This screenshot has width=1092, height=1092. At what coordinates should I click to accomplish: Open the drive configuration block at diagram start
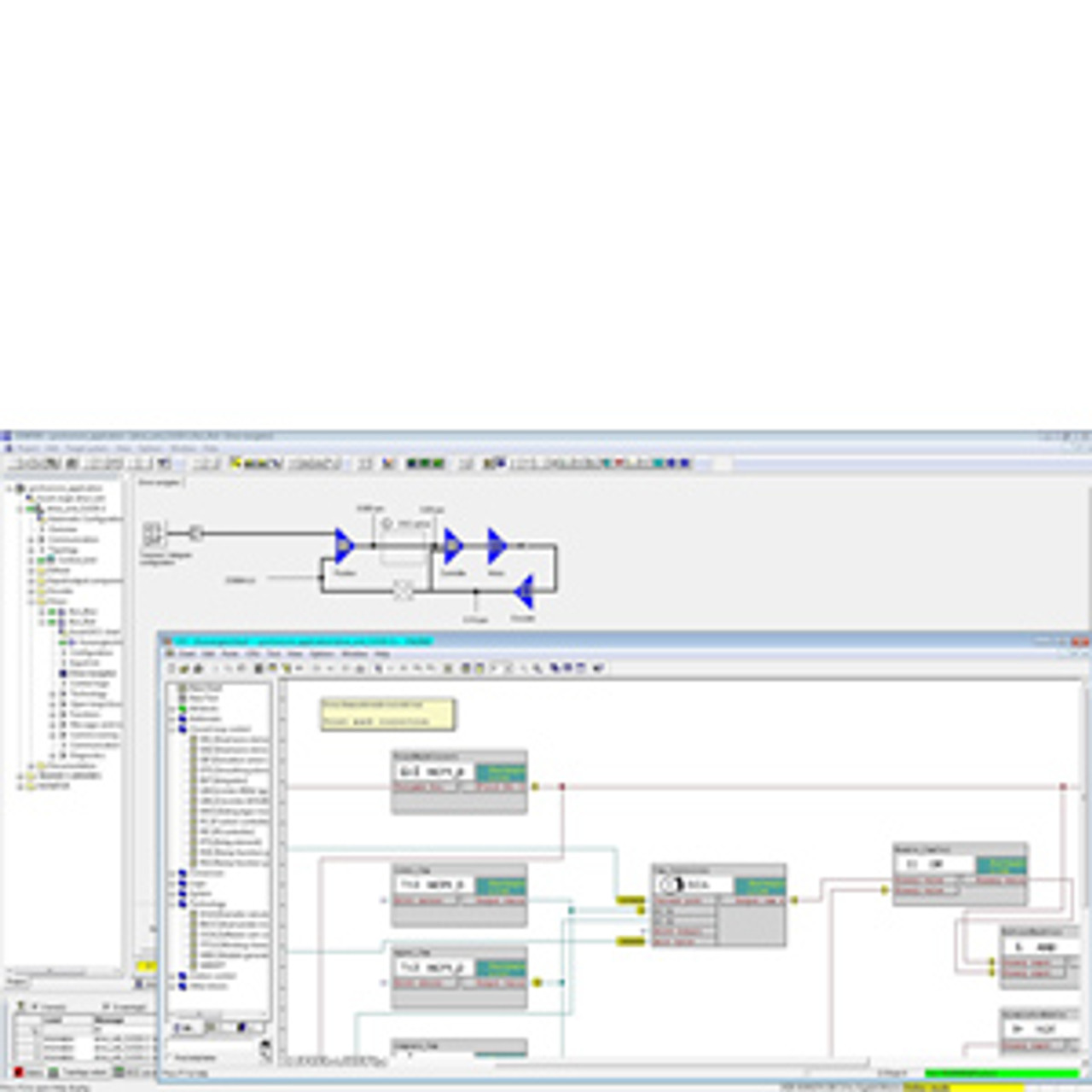(x=153, y=535)
